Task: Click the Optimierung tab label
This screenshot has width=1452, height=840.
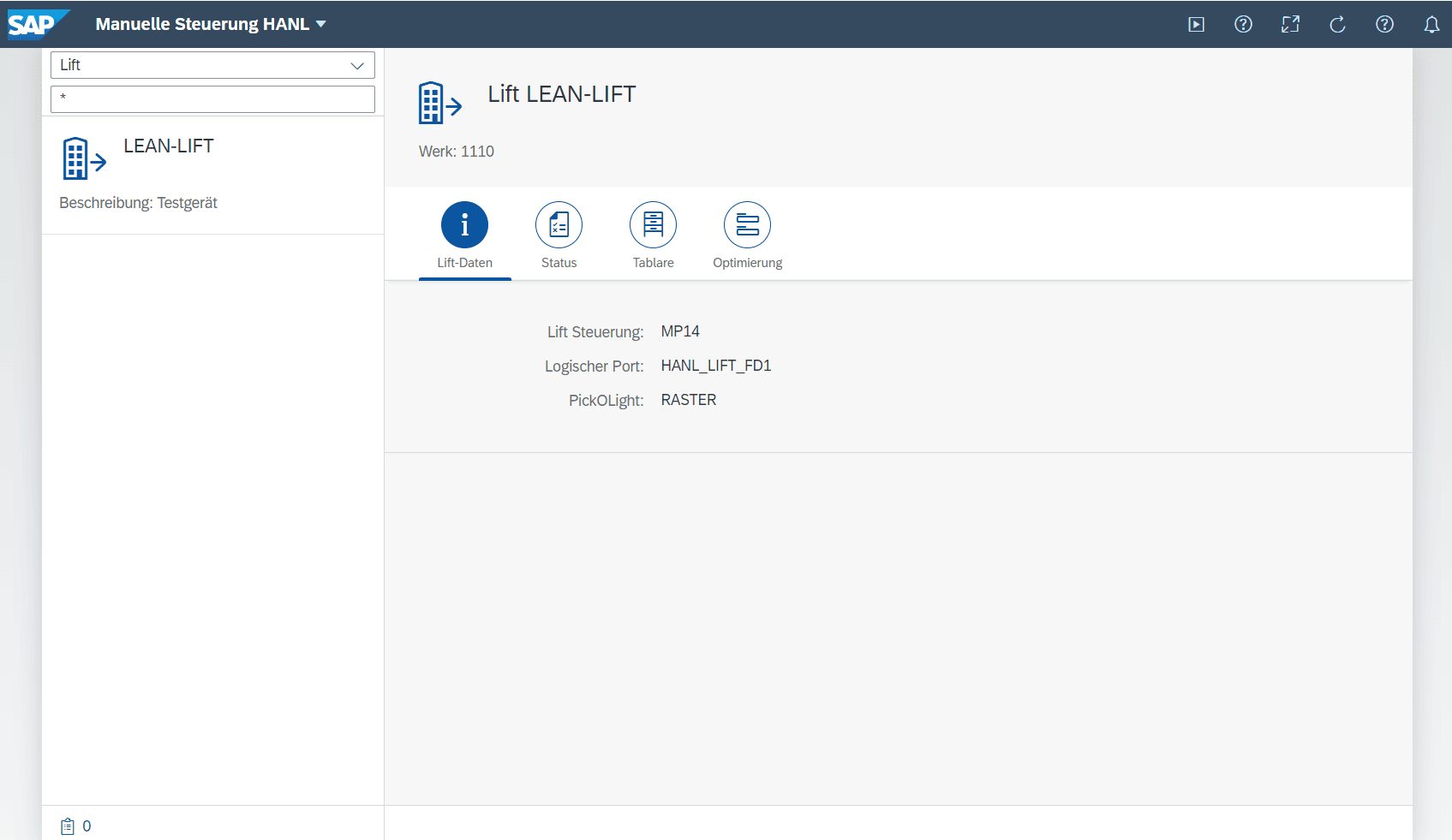Action: coord(747,263)
